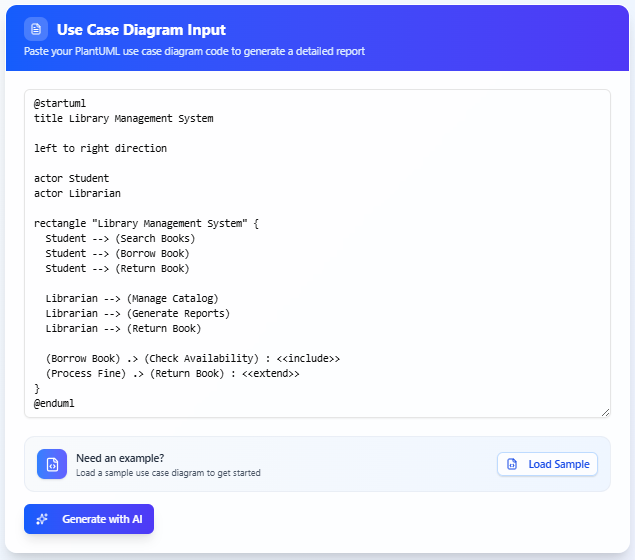Click the 'Use Case Diagram Input' heading

pos(141,30)
